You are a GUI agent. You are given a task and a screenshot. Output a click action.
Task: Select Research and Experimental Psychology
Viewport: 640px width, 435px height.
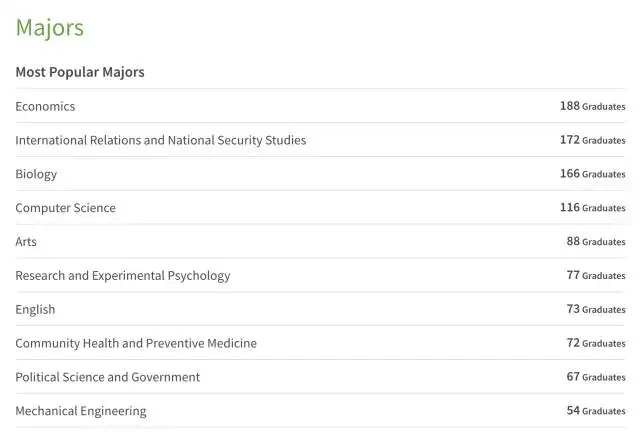coord(122,275)
